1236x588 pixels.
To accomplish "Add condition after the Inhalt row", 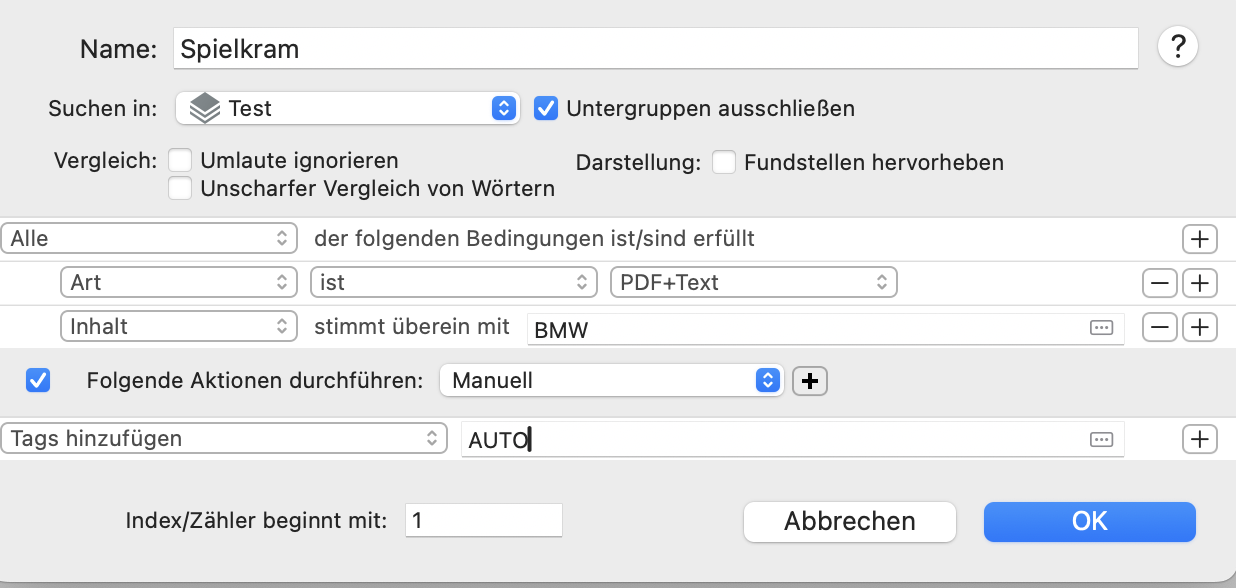I will [1199, 327].
